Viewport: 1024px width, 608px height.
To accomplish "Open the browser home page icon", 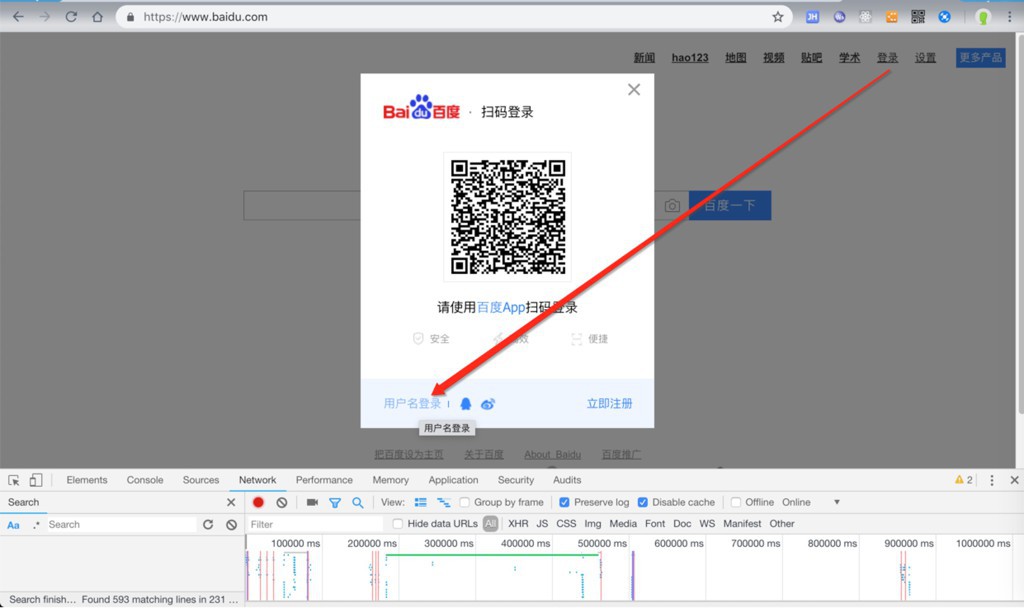I will pyautogui.click(x=97, y=17).
